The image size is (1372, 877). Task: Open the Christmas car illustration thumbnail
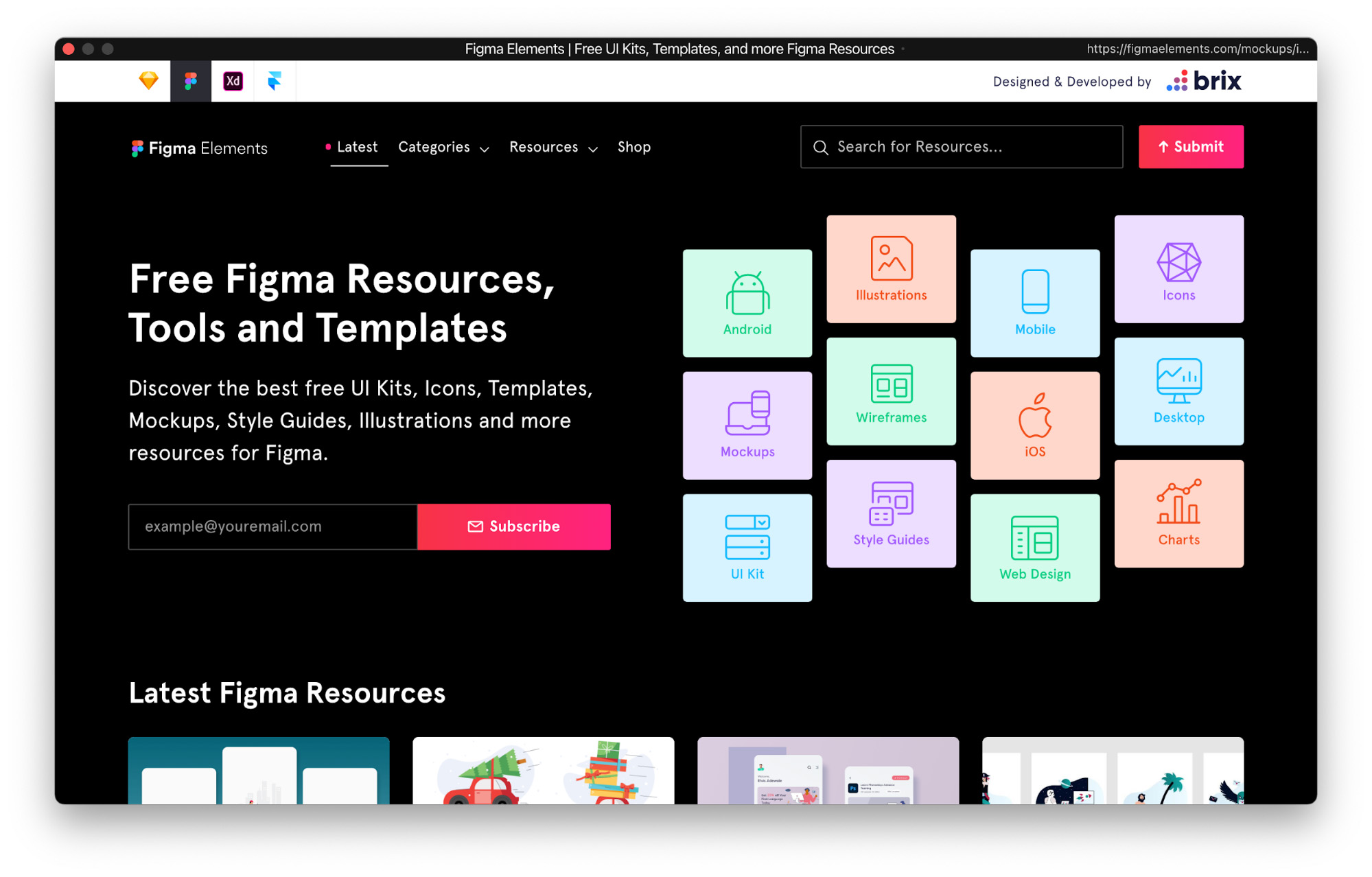pos(543,771)
